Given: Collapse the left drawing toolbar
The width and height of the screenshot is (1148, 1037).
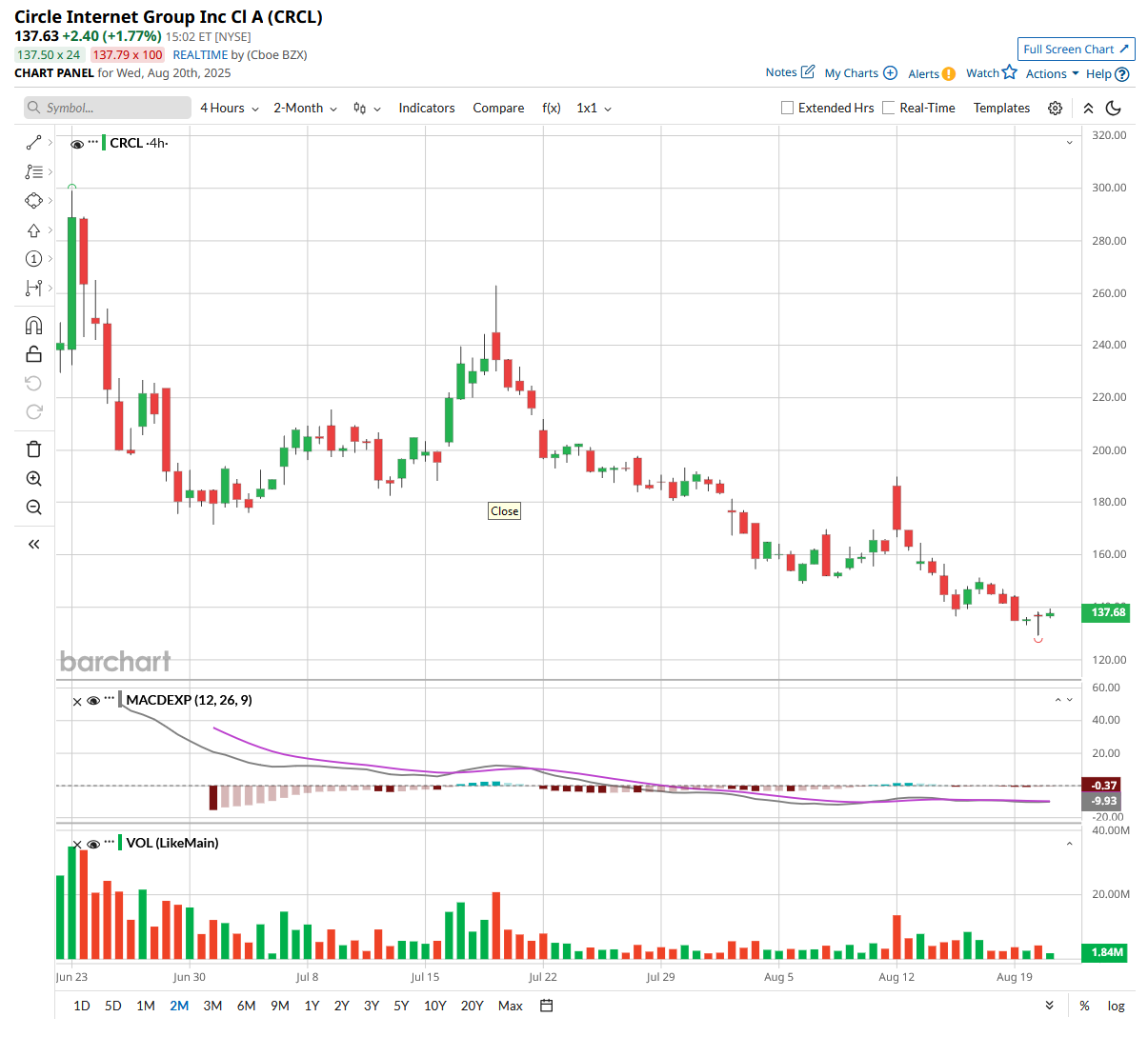Looking at the screenshot, I should (33, 545).
